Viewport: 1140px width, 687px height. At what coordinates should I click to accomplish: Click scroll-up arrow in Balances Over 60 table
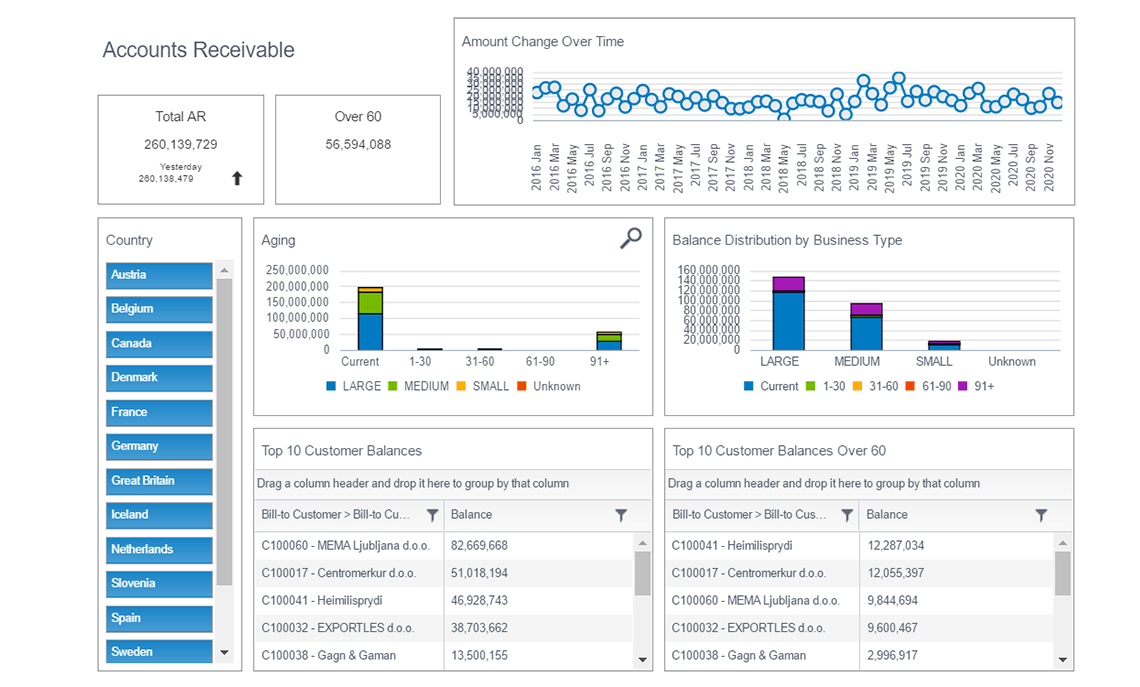pyautogui.click(x=1063, y=542)
